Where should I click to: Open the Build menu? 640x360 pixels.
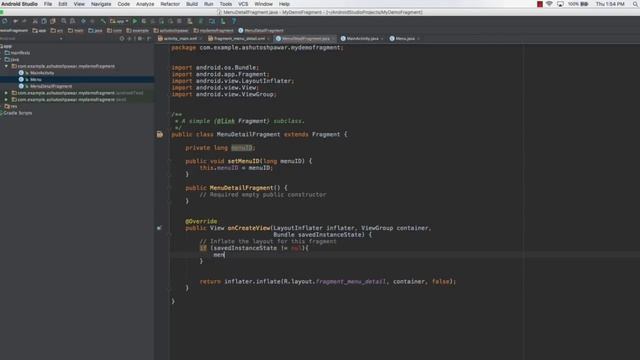(x=192, y=4)
